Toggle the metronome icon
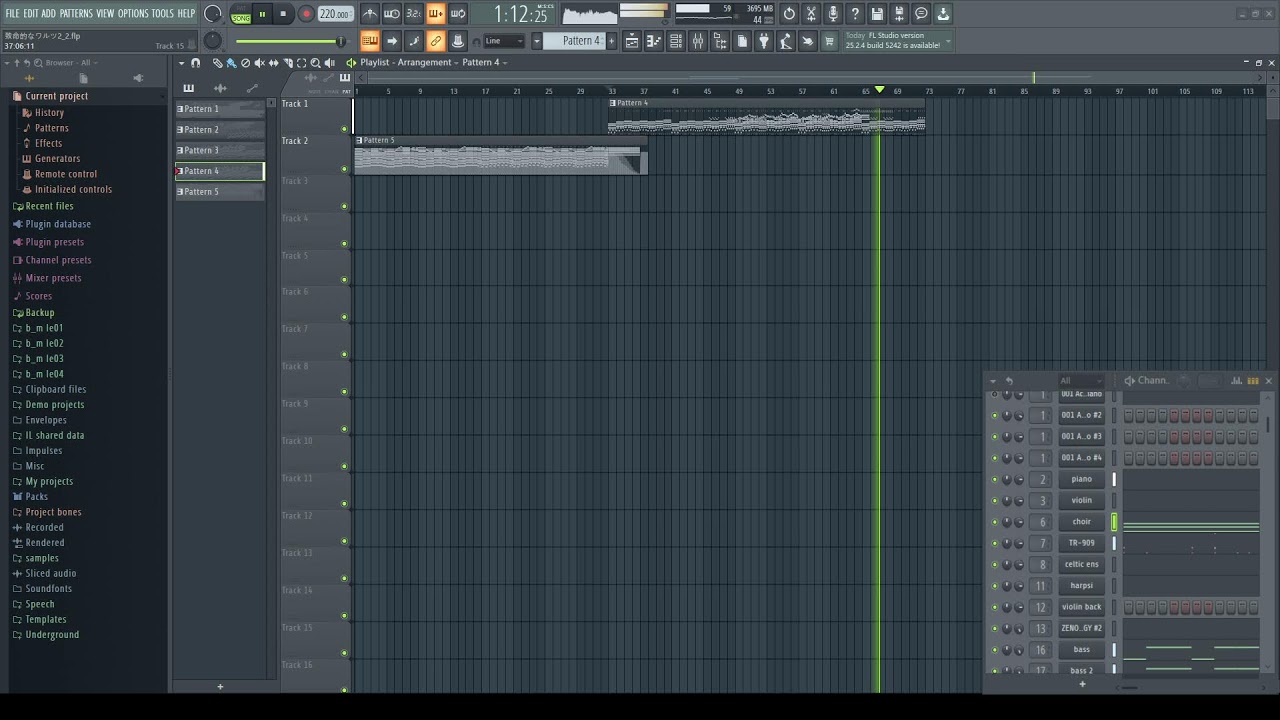Image resolution: width=1280 pixels, height=720 pixels. pyautogui.click(x=370, y=14)
